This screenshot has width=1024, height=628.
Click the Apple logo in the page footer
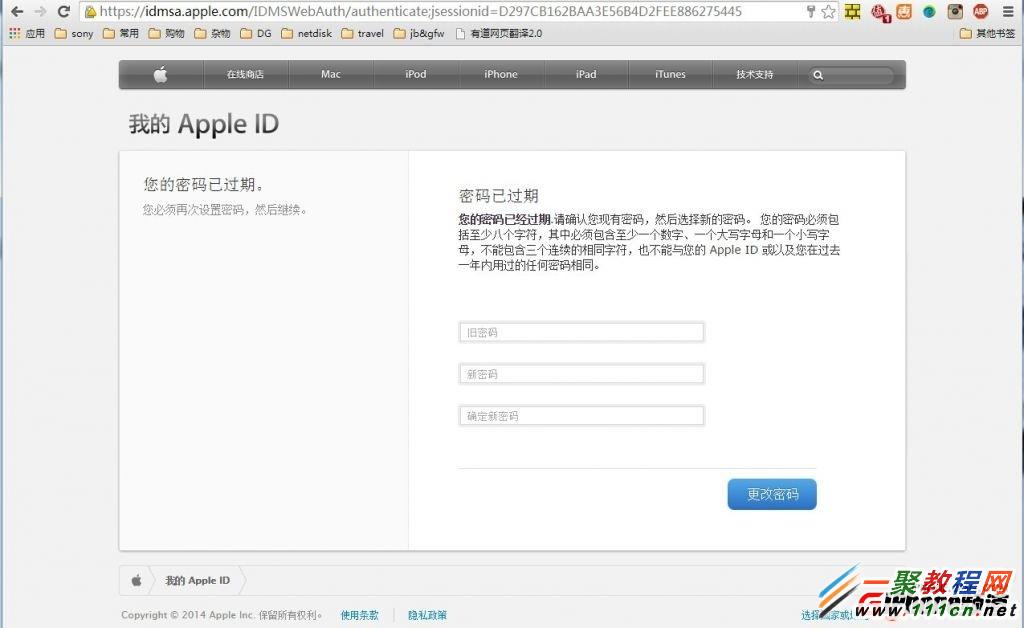click(x=135, y=580)
